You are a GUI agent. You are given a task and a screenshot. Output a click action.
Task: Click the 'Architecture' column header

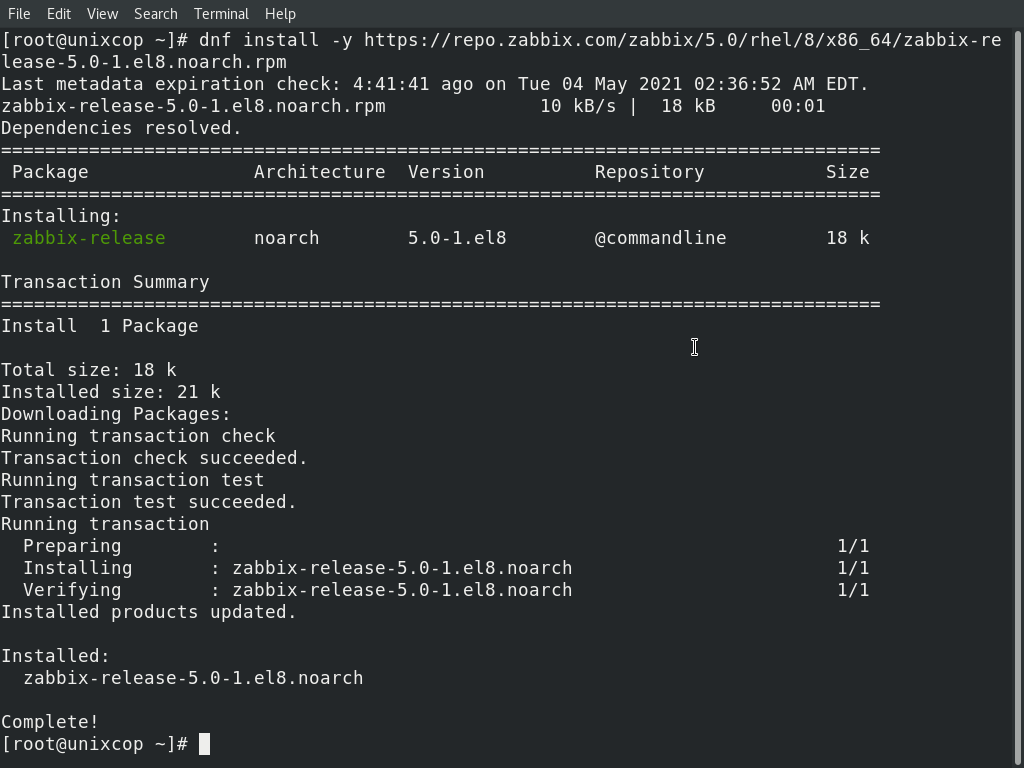pos(319,172)
